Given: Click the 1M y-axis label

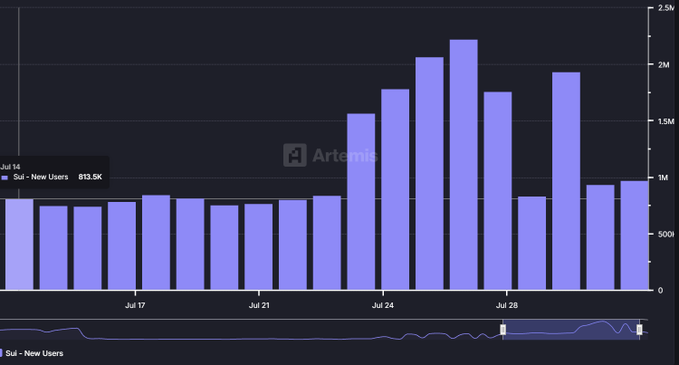Looking at the screenshot, I should (663, 178).
